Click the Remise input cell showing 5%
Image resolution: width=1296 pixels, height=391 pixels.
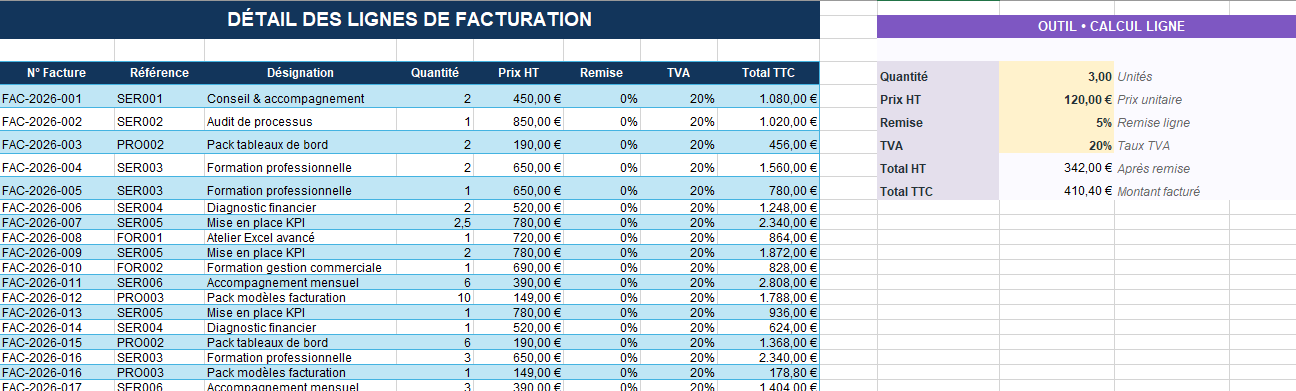tap(1056, 122)
